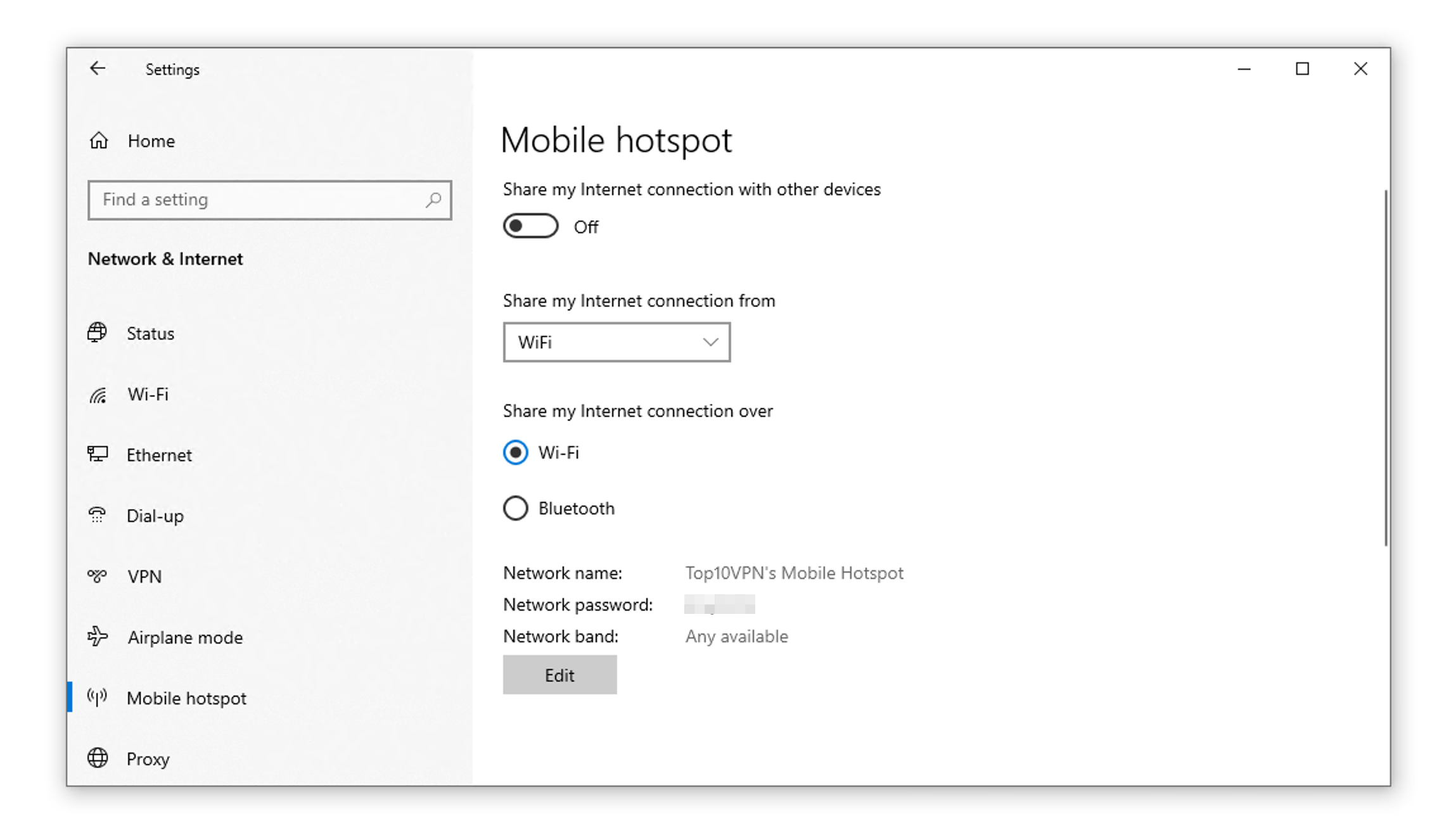Open Proxy settings via globe icon
The height and width of the screenshot is (835, 1456).
point(97,758)
